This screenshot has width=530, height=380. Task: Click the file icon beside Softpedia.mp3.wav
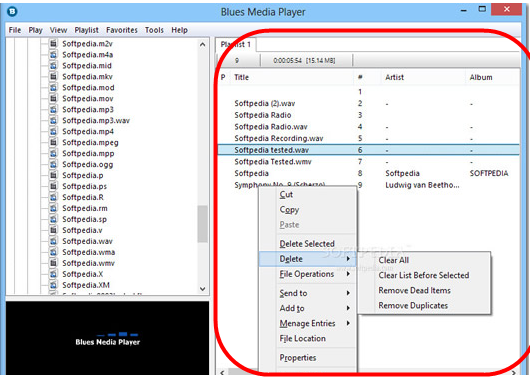click(x=53, y=120)
